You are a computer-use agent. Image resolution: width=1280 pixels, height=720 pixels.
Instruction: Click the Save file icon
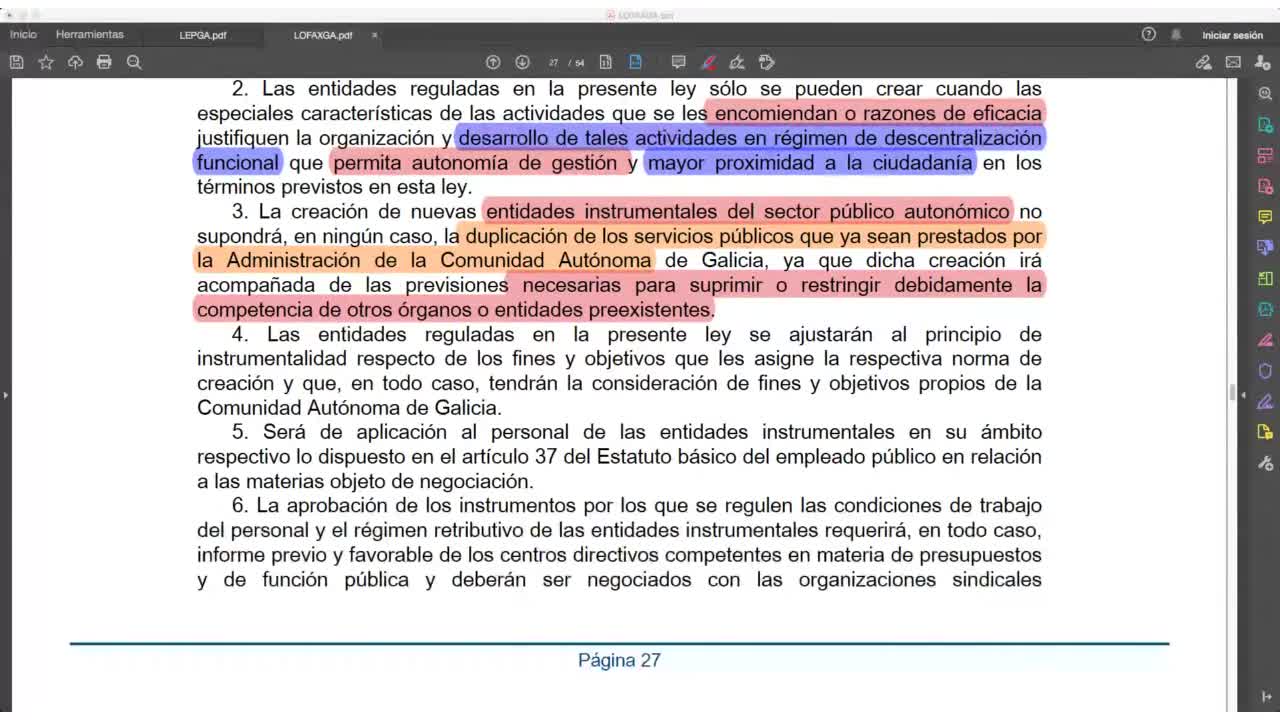point(17,62)
